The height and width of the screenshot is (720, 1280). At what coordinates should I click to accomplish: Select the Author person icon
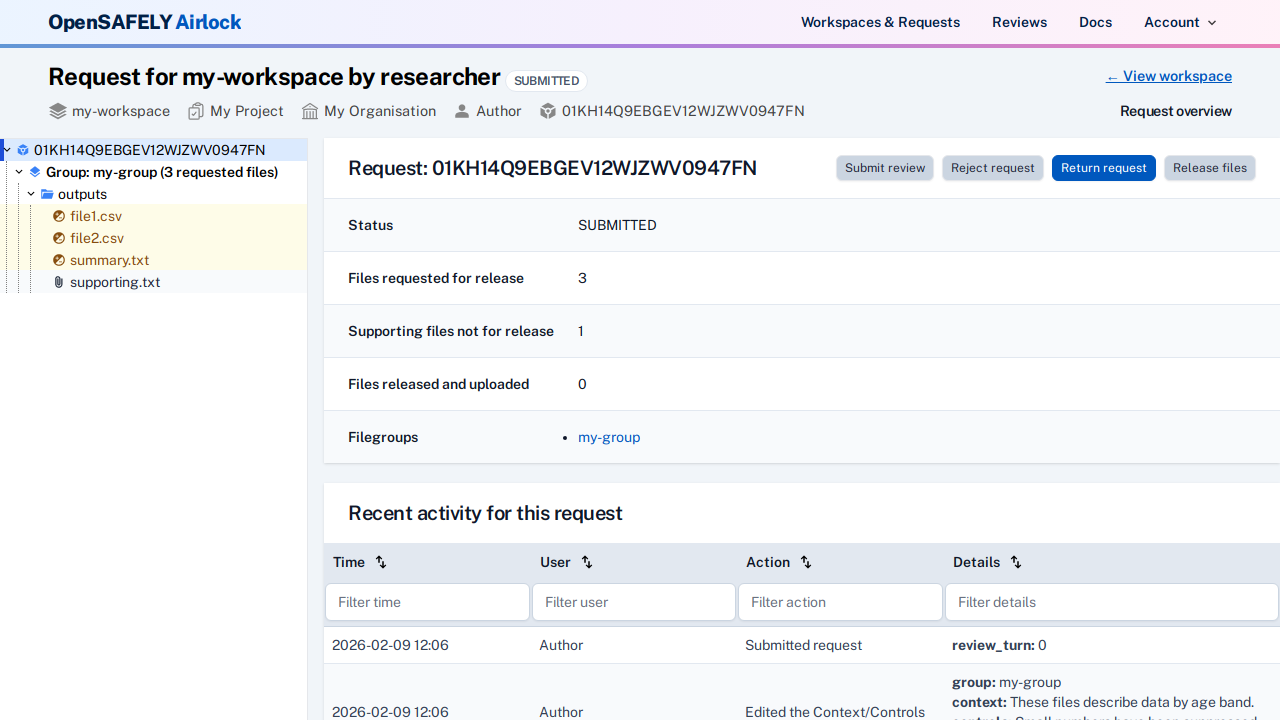pyautogui.click(x=461, y=111)
